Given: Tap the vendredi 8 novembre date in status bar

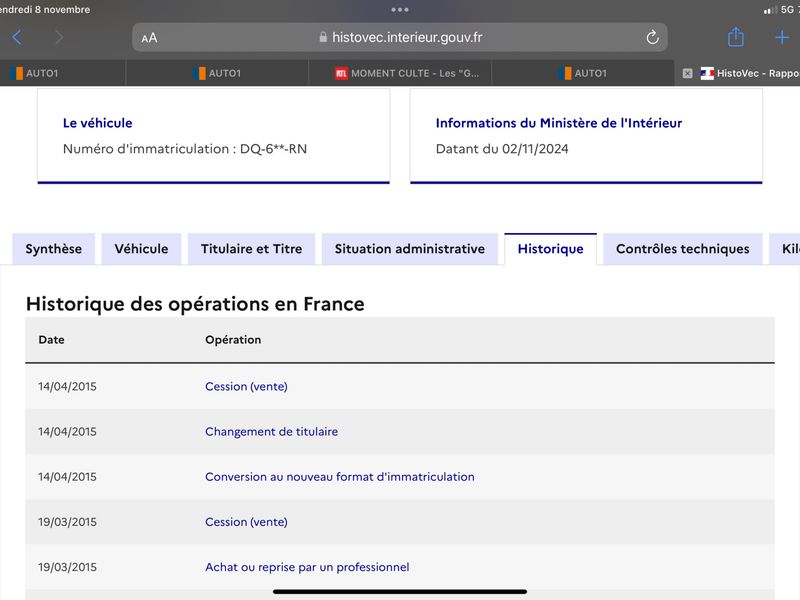Looking at the screenshot, I should click(x=45, y=9).
